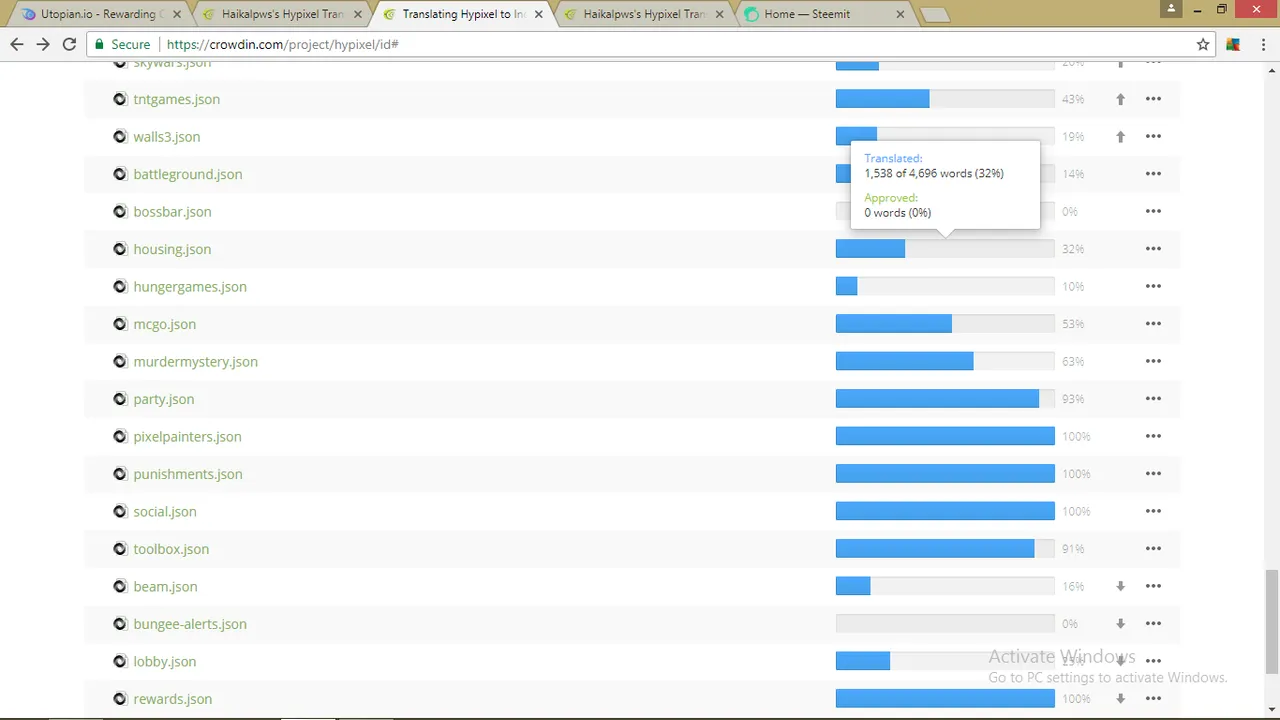Click the file icon beside rewards.json
1280x720 pixels.
pyautogui.click(x=120, y=699)
